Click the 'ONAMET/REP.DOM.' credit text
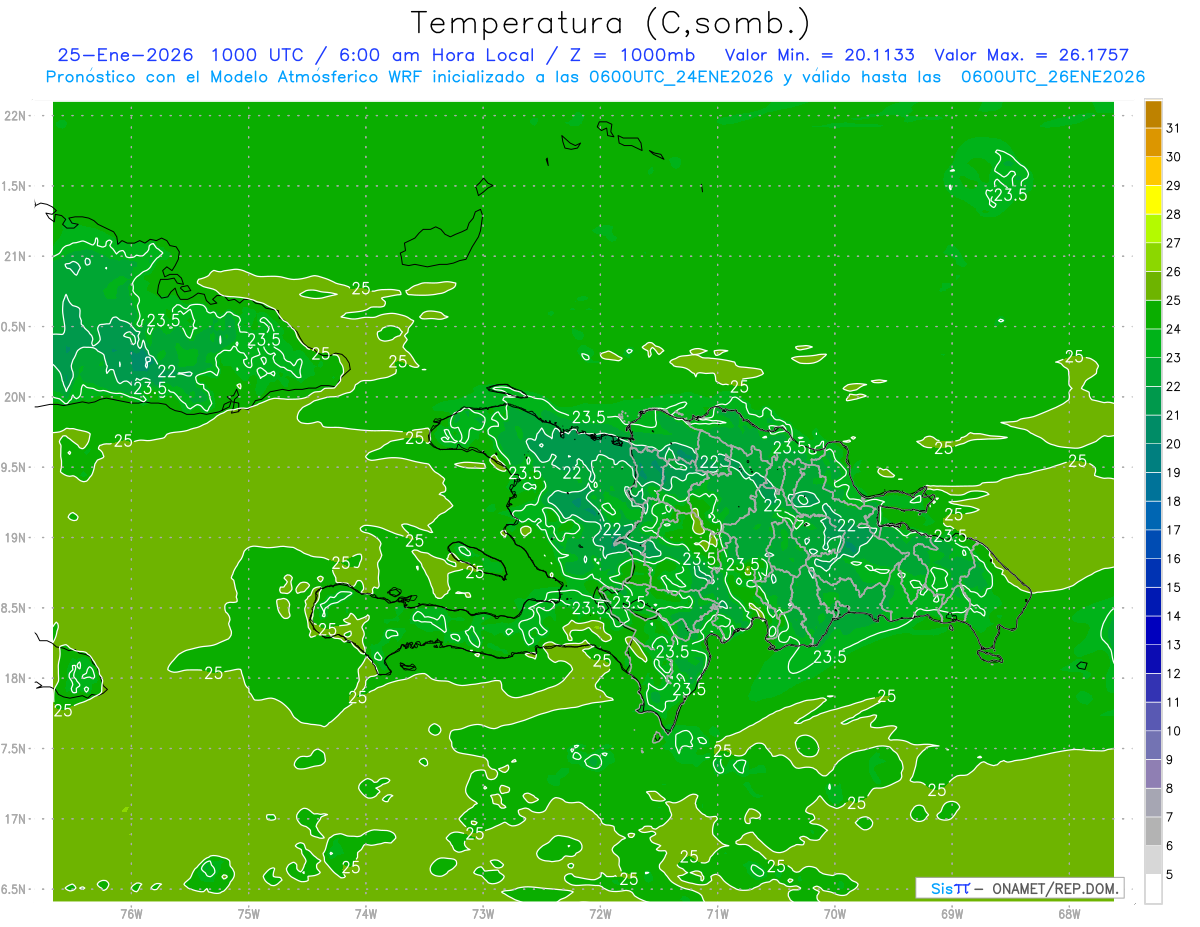This screenshot has width=1200, height=927. (x=1054, y=888)
